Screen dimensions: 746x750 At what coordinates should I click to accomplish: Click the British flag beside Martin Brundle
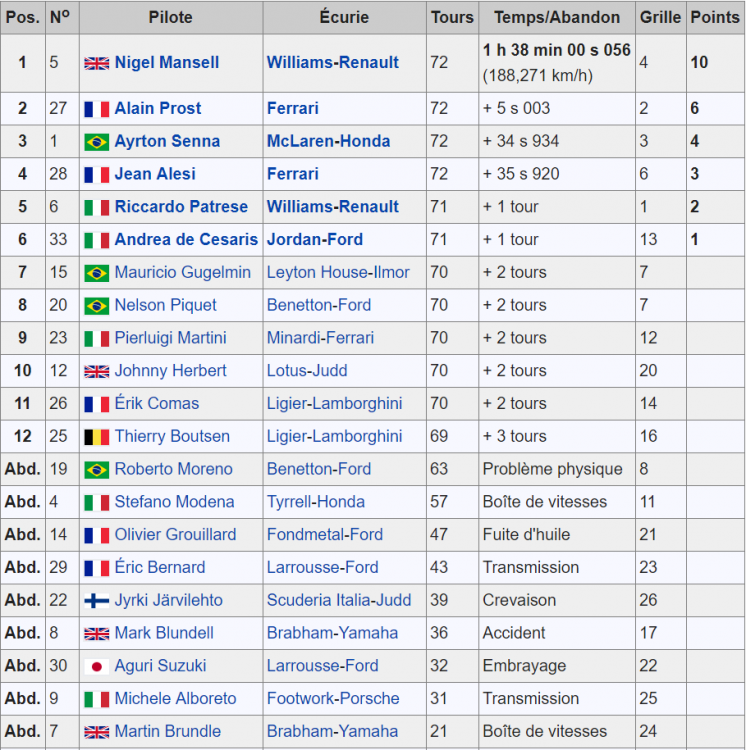(97, 732)
